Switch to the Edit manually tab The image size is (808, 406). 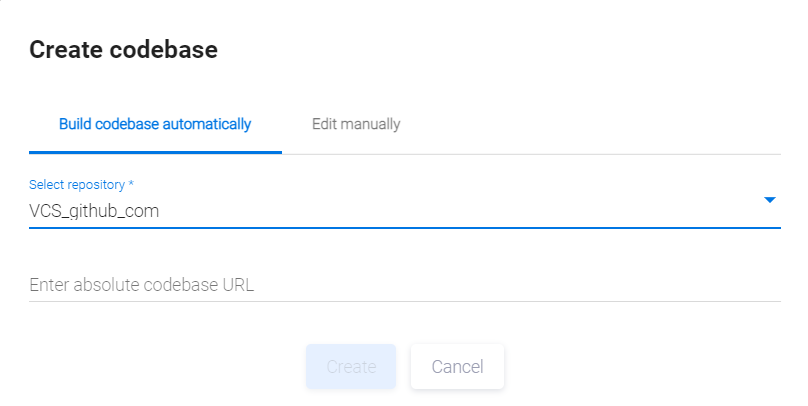tap(356, 125)
